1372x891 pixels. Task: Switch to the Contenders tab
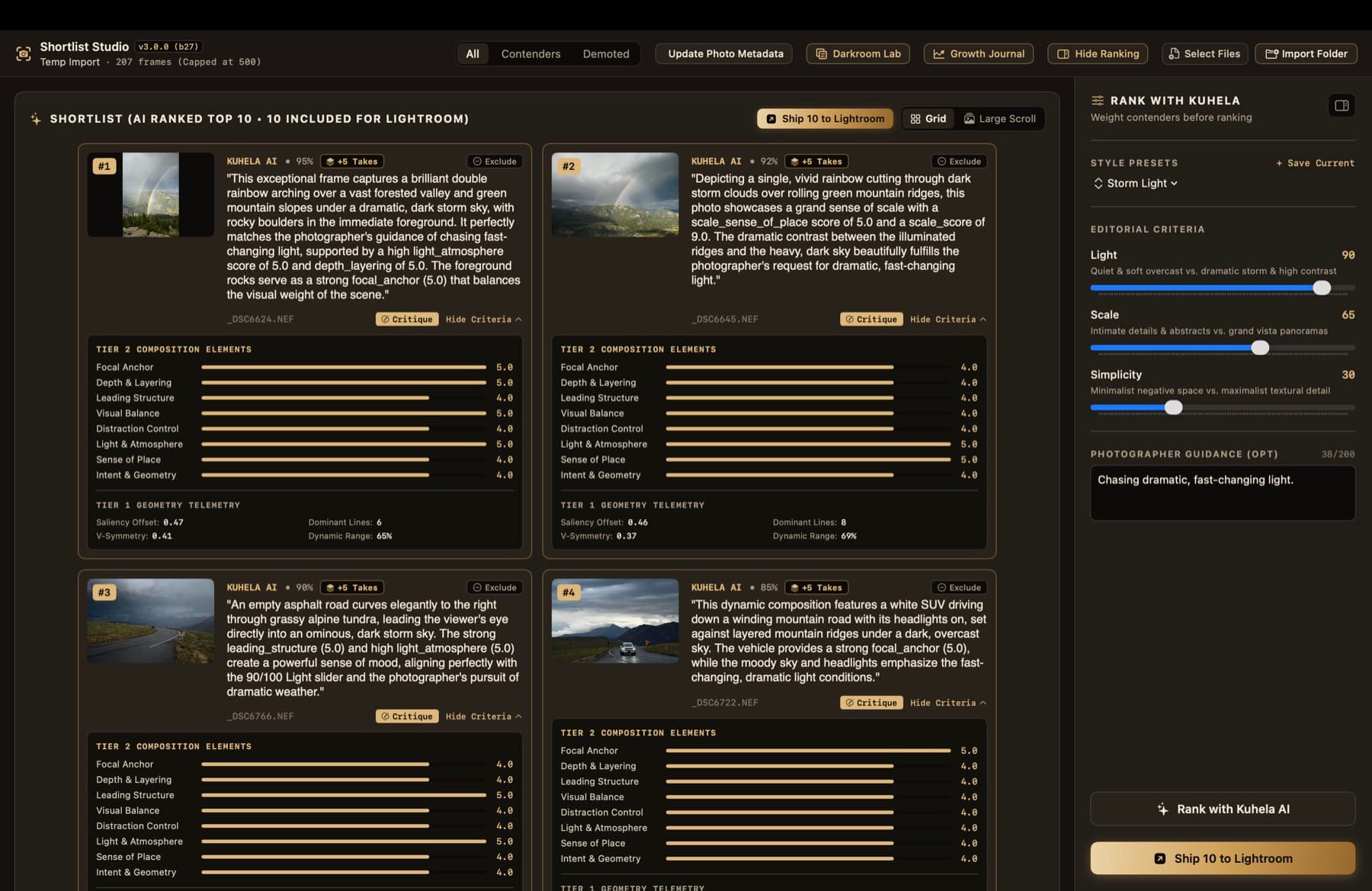[x=531, y=53]
